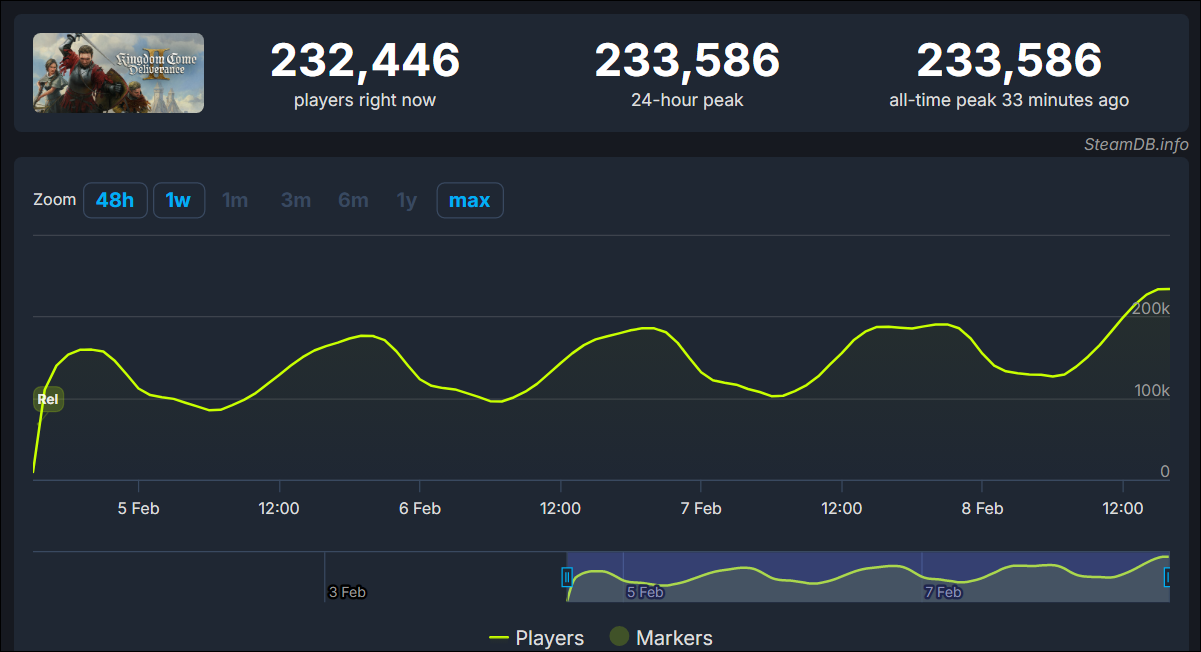This screenshot has height=652, width=1201.
Task: Pick the 3m zoom option
Action: (x=295, y=200)
